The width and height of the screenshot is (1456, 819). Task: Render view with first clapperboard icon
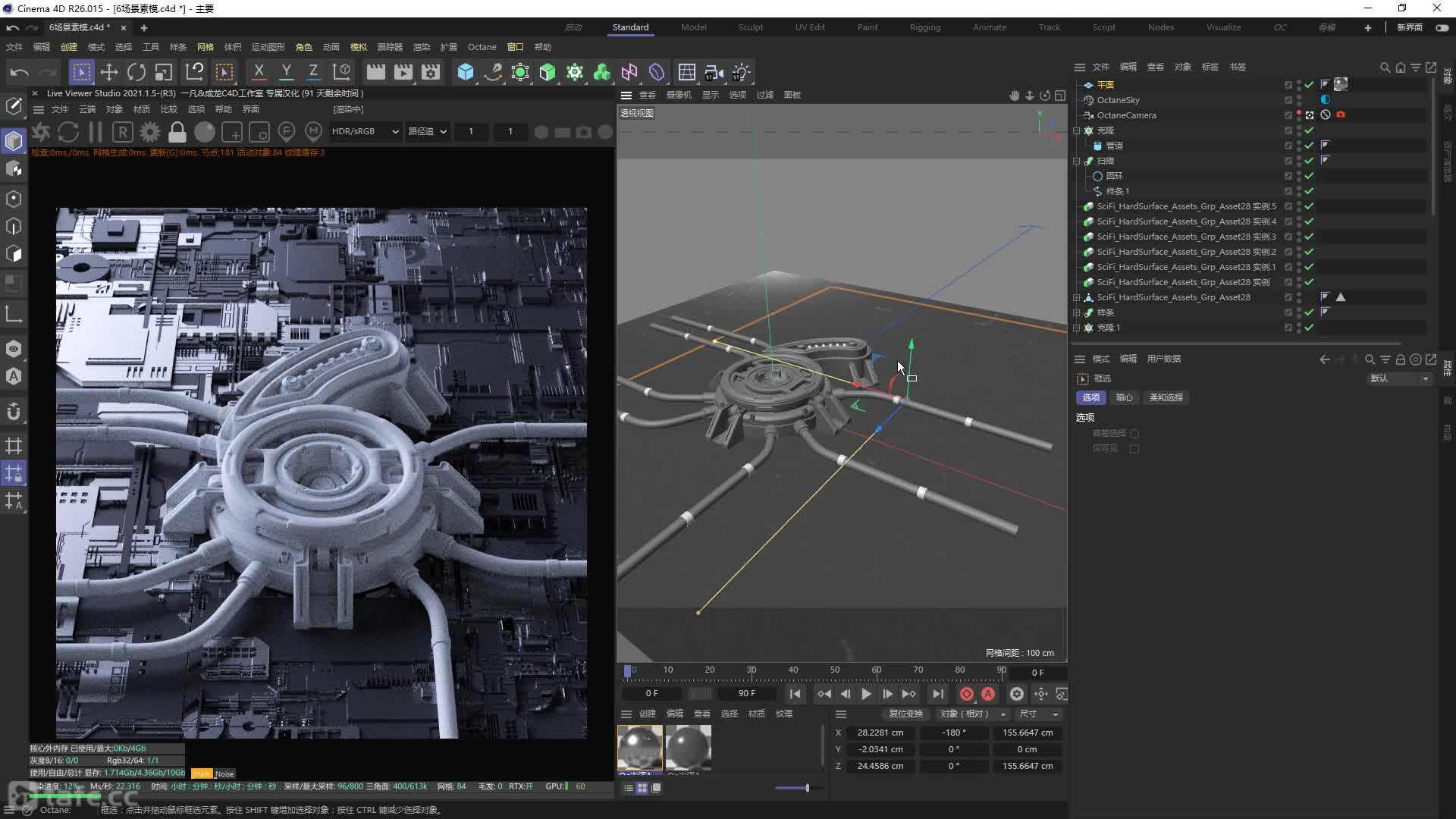(376, 72)
